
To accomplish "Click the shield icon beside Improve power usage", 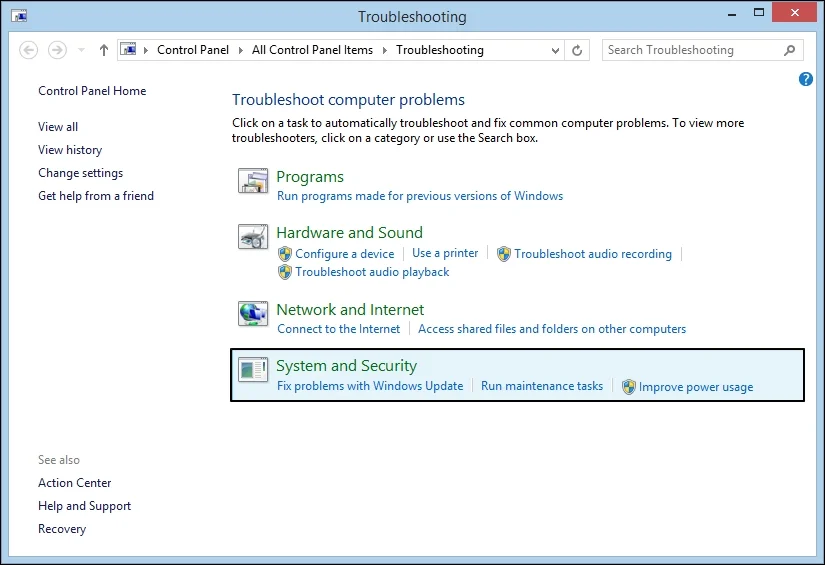I will tap(629, 387).
